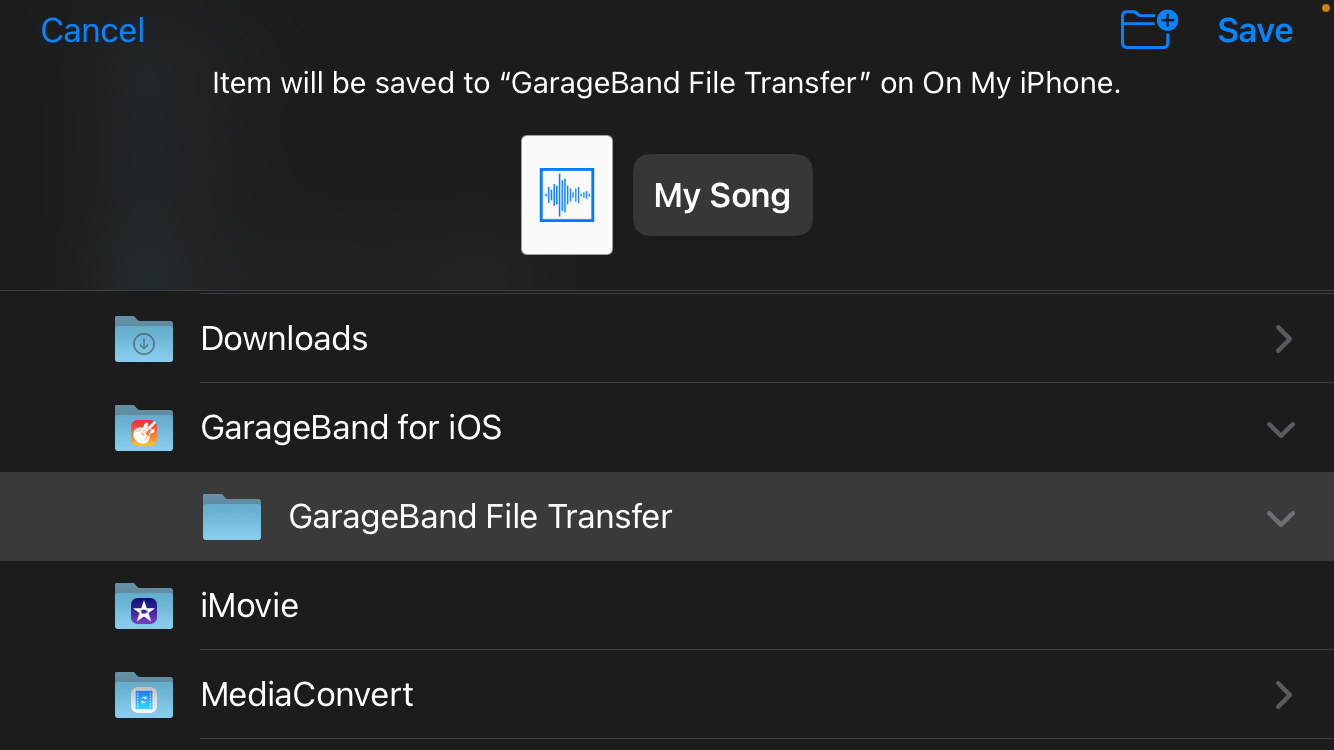Select the MediaConvert folder row
The height and width of the screenshot is (750, 1334).
pos(307,695)
